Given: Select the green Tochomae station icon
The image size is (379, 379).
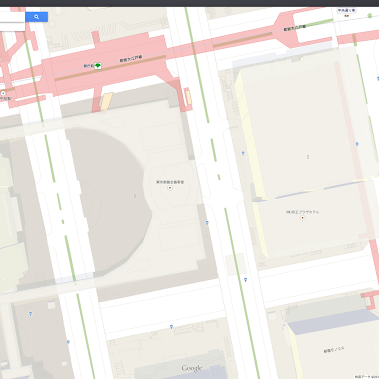Looking at the screenshot, I should 98,66.
